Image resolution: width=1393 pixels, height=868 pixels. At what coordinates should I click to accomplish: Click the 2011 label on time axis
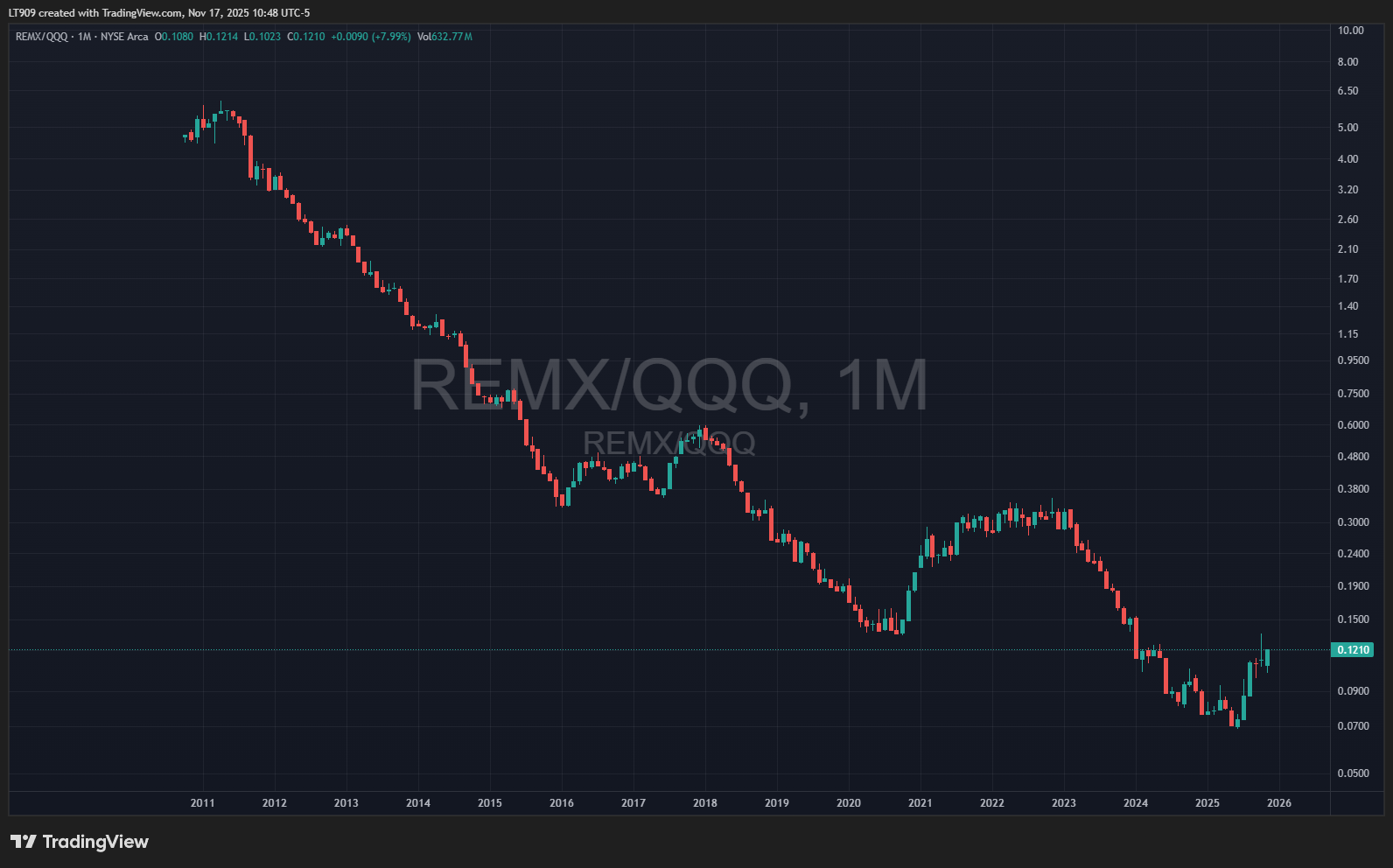pos(203,803)
